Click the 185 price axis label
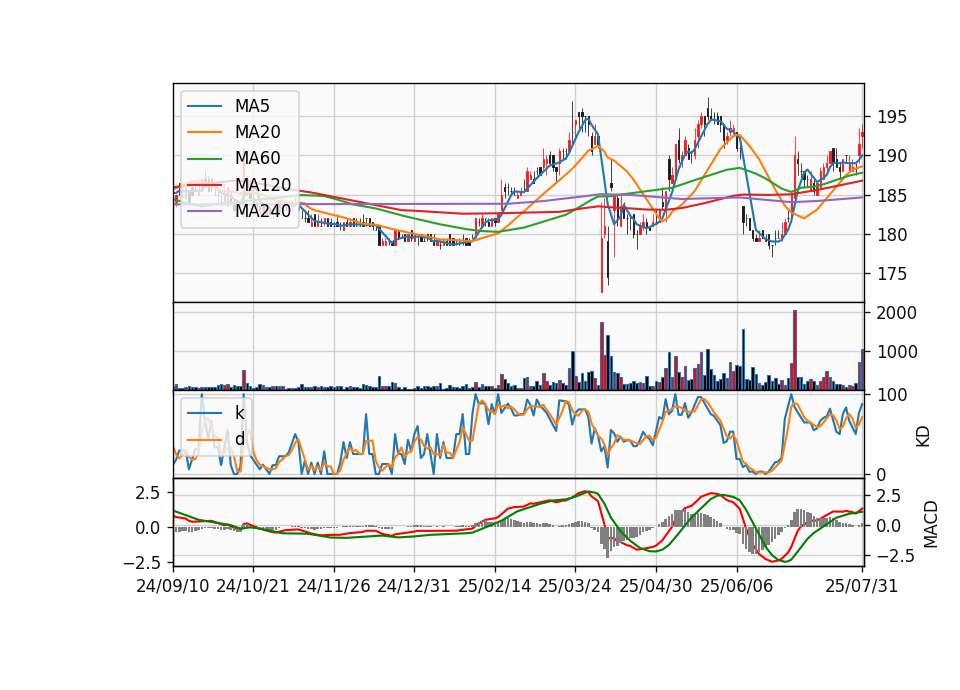The height and width of the screenshot is (690, 960). click(892, 196)
